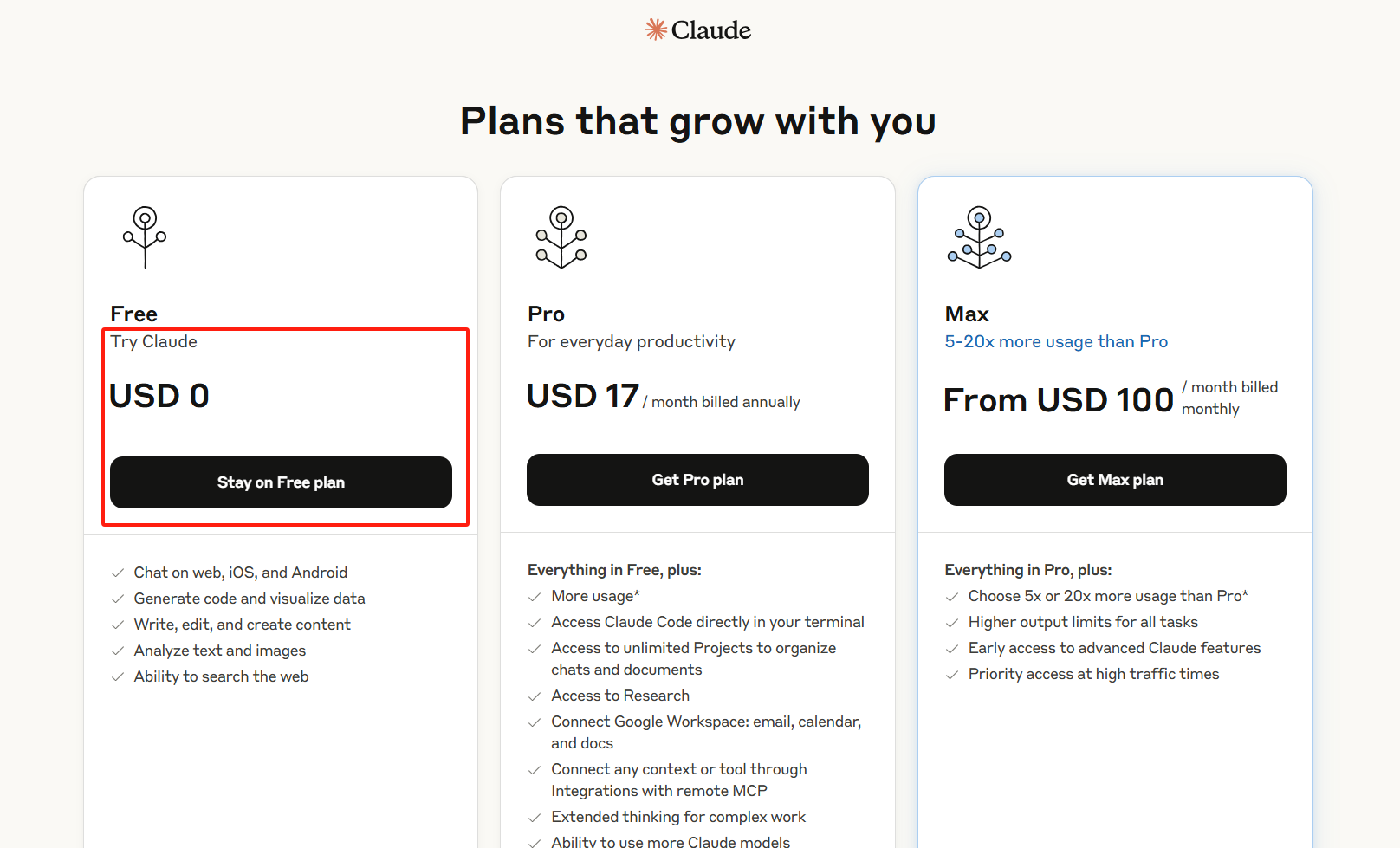This screenshot has width=1400, height=848.
Task: Click the Claude starburst logo icon
Action: (x=656, y=29)
